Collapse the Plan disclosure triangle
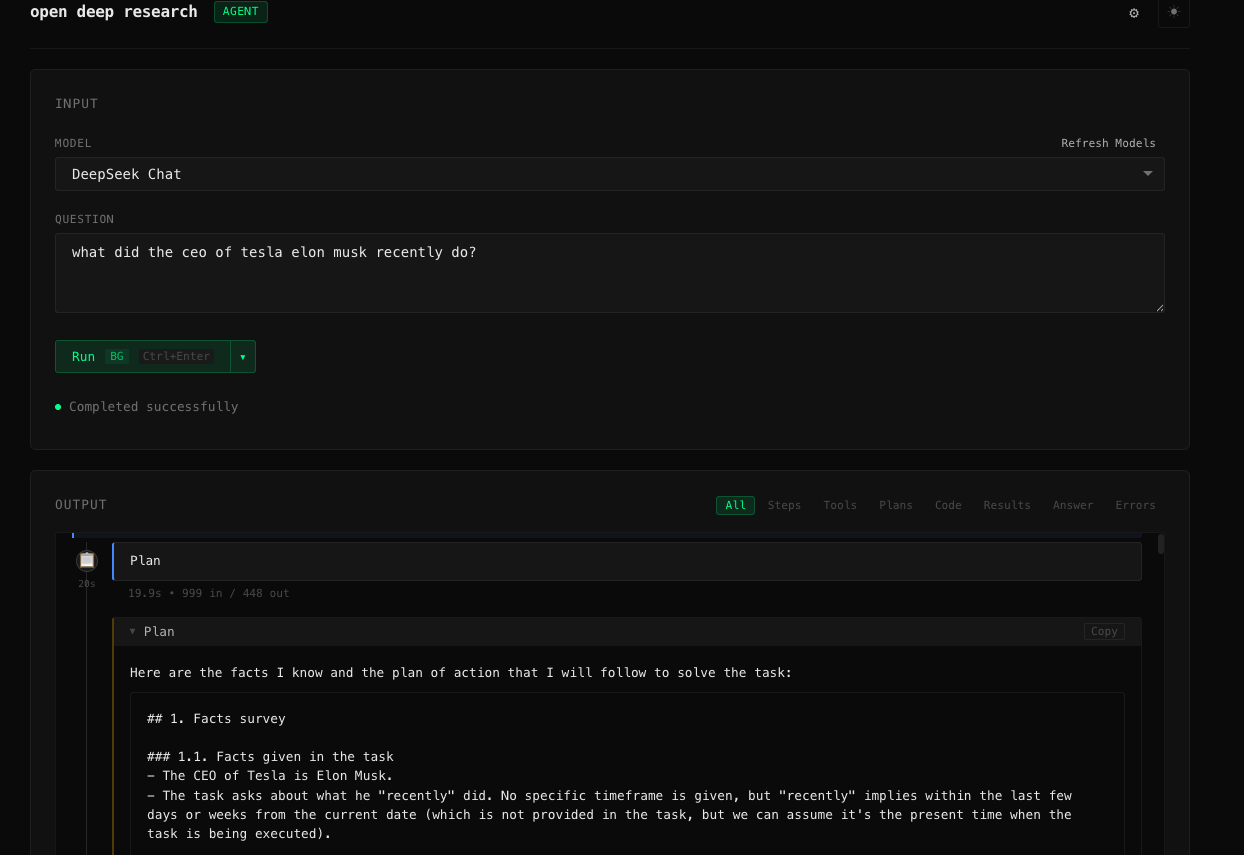 [x=132, y=631]
